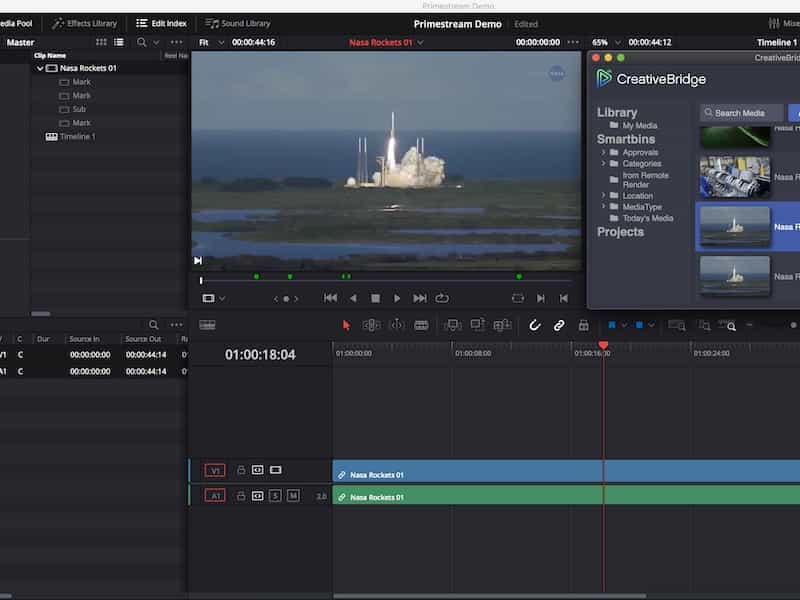Toggle timeline snapping magnet icon
The image size is (800, 600).
pos(534,325)
